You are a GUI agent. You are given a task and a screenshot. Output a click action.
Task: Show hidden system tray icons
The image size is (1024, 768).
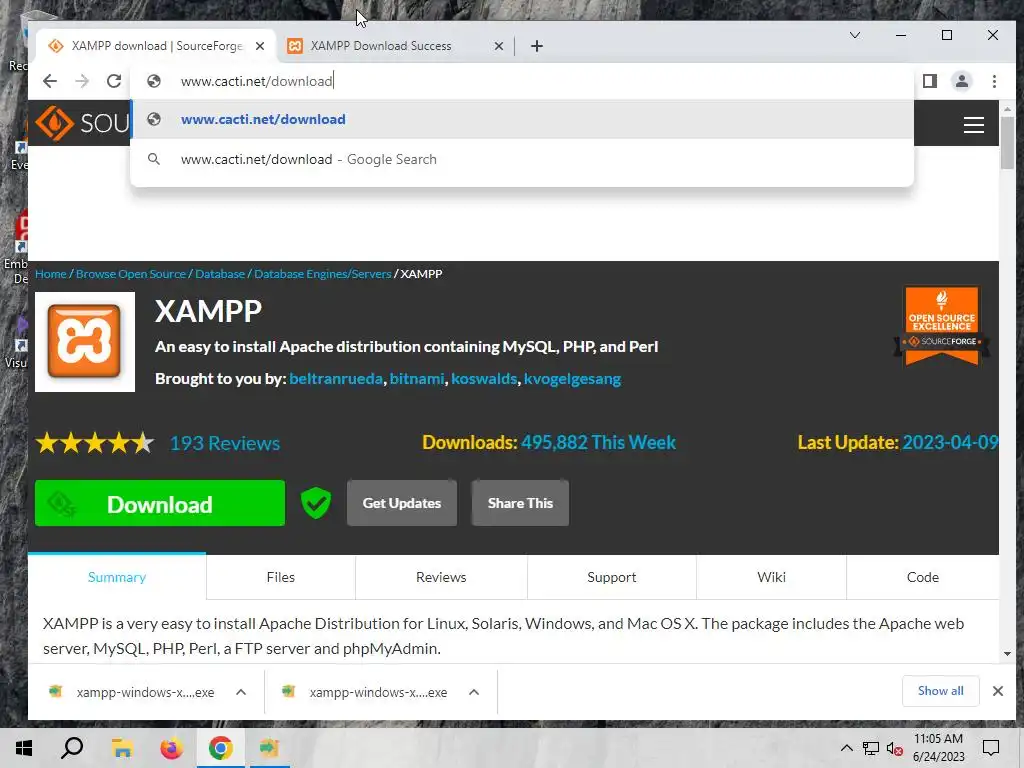(x=846, y=748)
